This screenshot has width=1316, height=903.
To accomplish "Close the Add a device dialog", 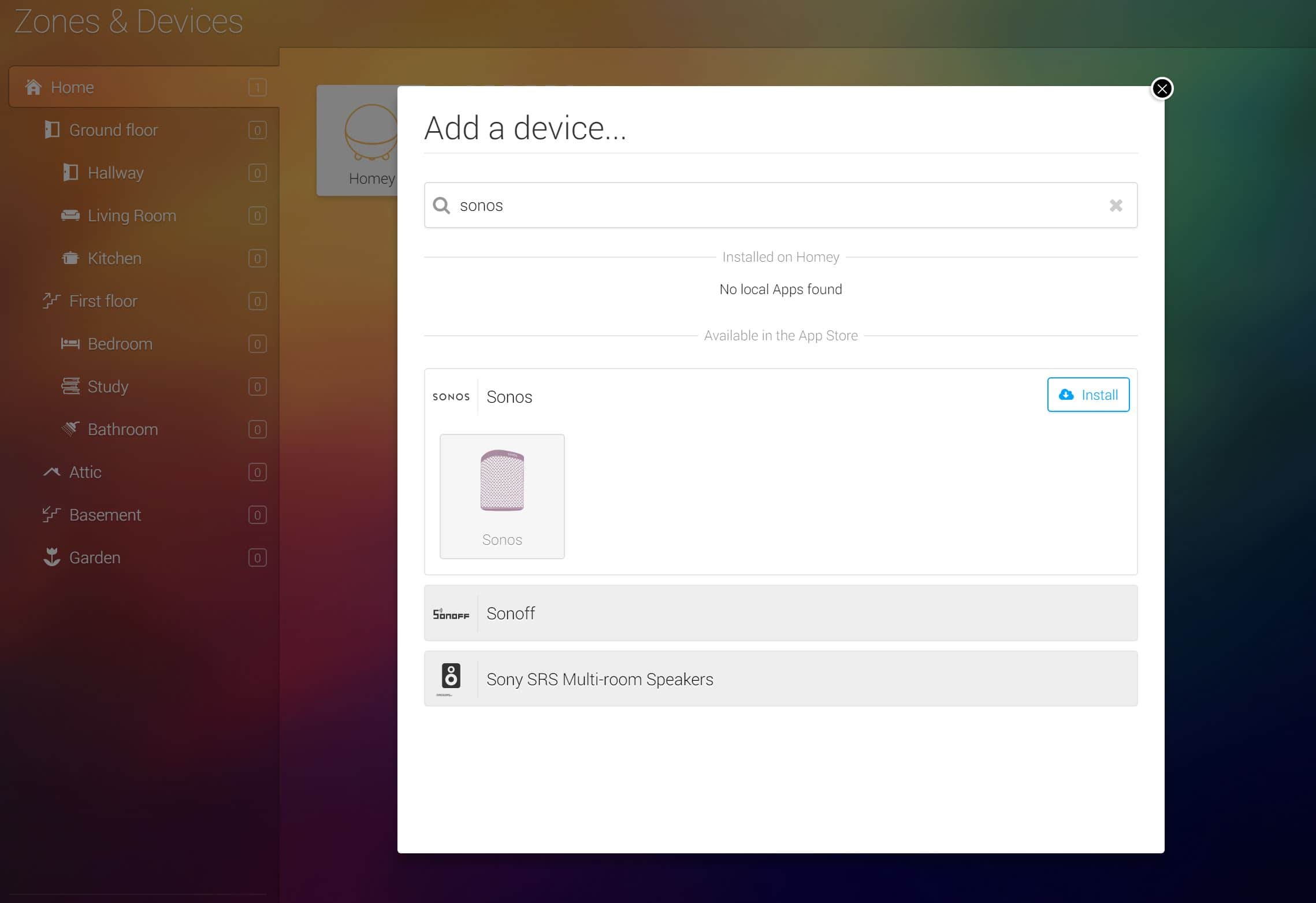I will pyautogui.click(x=1162, y=88).
